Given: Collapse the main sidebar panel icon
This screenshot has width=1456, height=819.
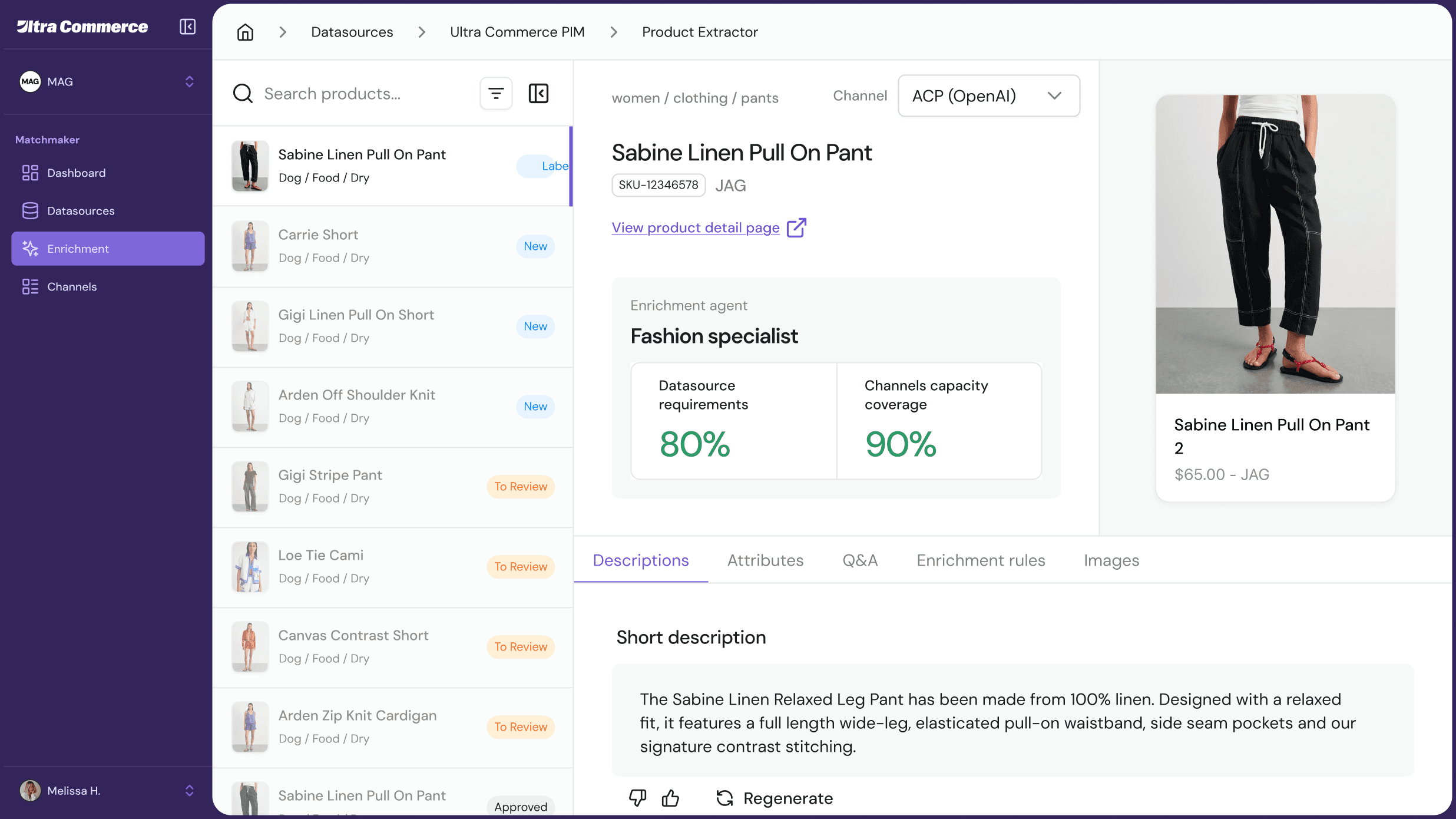Looking at the screenshot, I should 187,27.
